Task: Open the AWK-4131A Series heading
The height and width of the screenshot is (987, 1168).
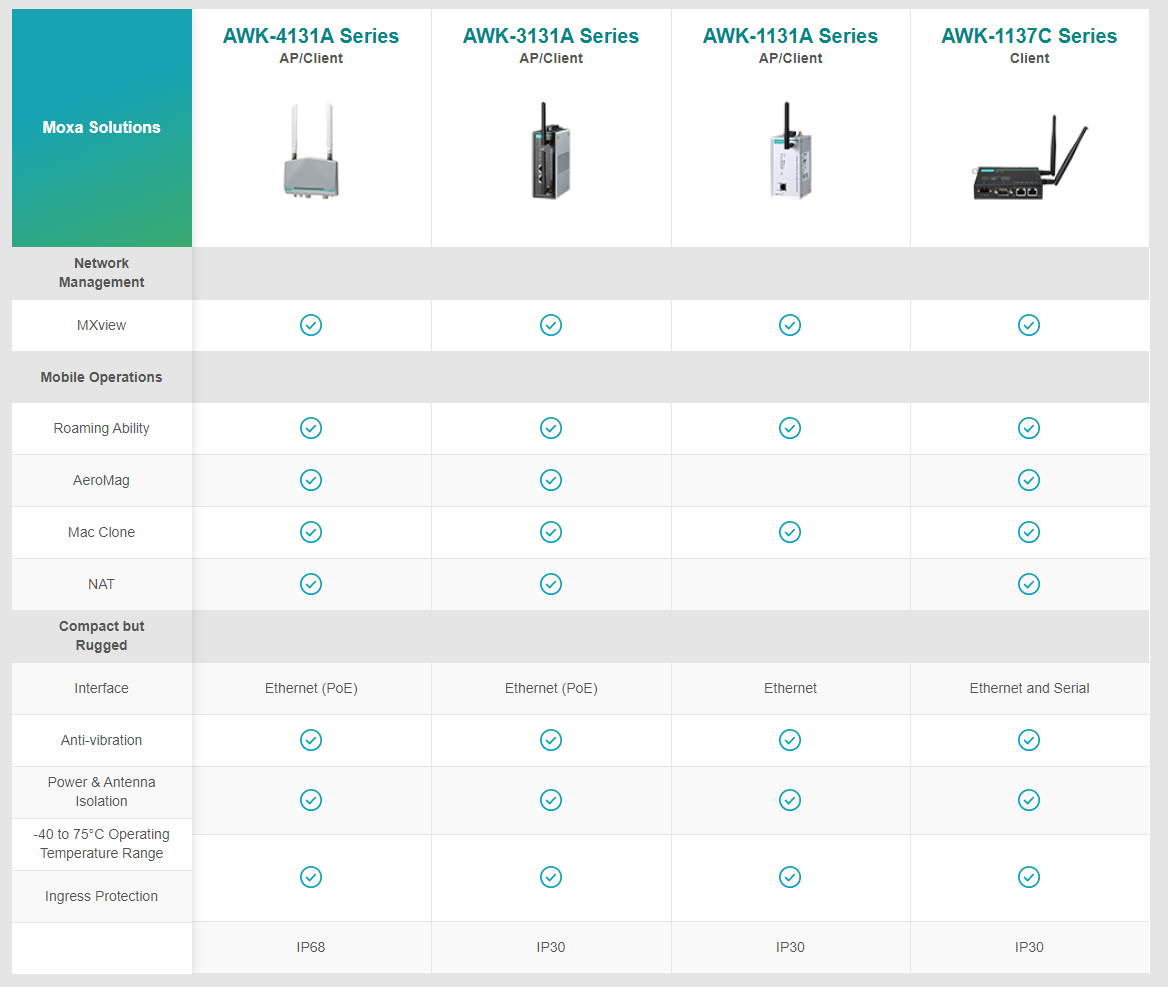Action: click(311, 36)
